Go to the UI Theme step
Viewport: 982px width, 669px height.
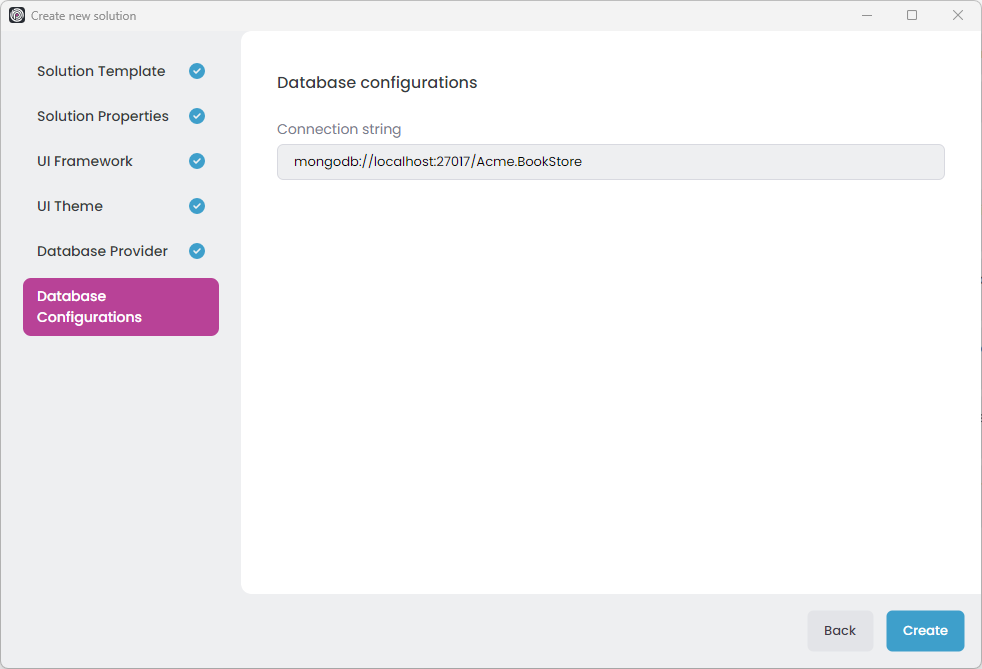(x=70, y=206)
